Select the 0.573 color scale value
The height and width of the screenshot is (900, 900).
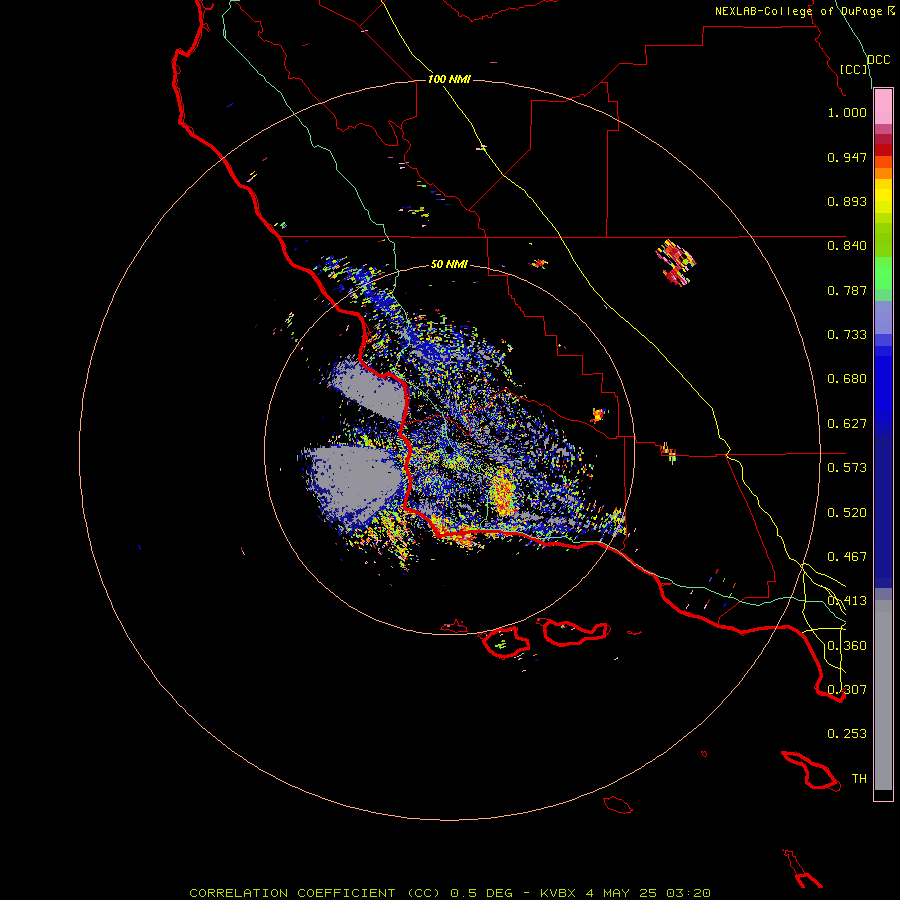click(847, 468)
